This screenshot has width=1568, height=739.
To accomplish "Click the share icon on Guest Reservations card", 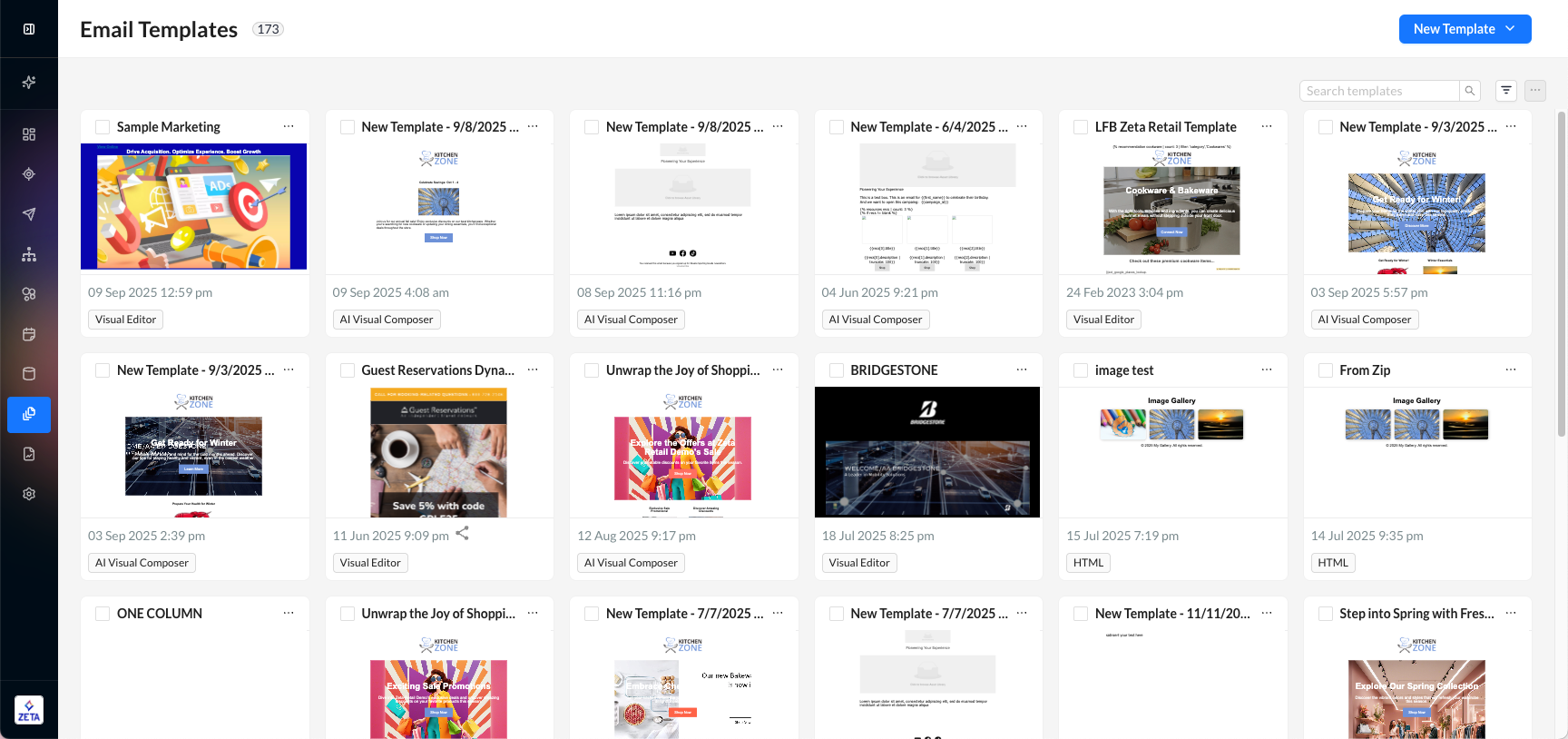I will point(462,534).
